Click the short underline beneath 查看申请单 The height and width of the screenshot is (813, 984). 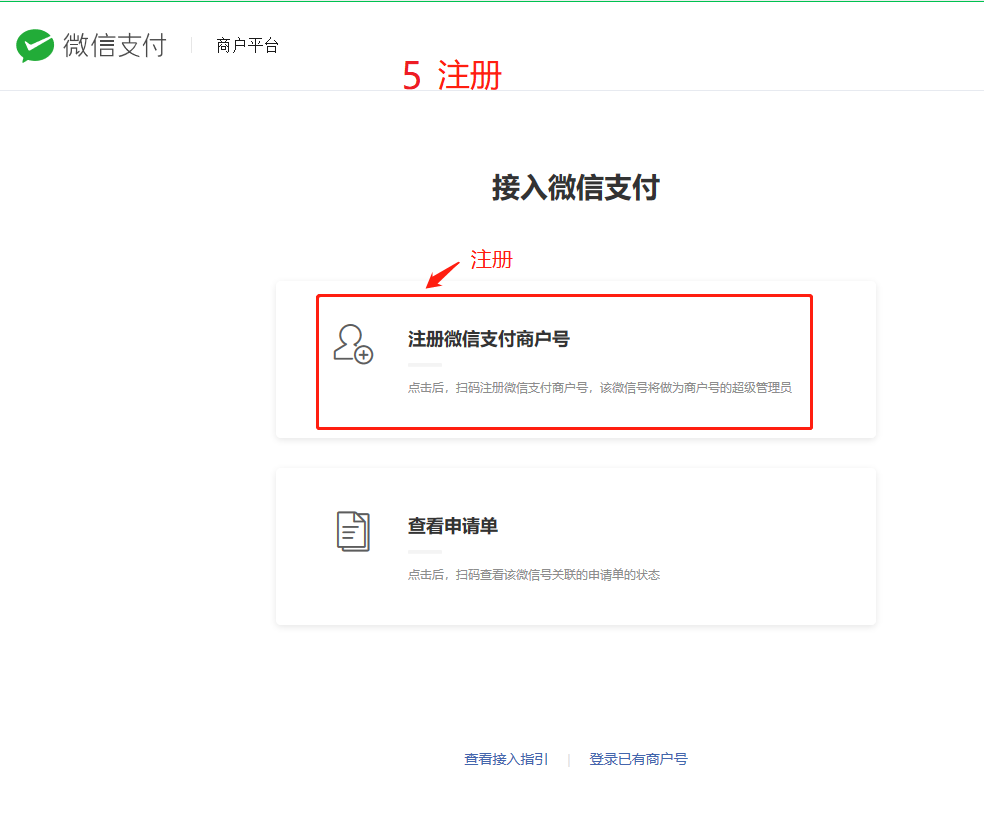coord(424,552)
